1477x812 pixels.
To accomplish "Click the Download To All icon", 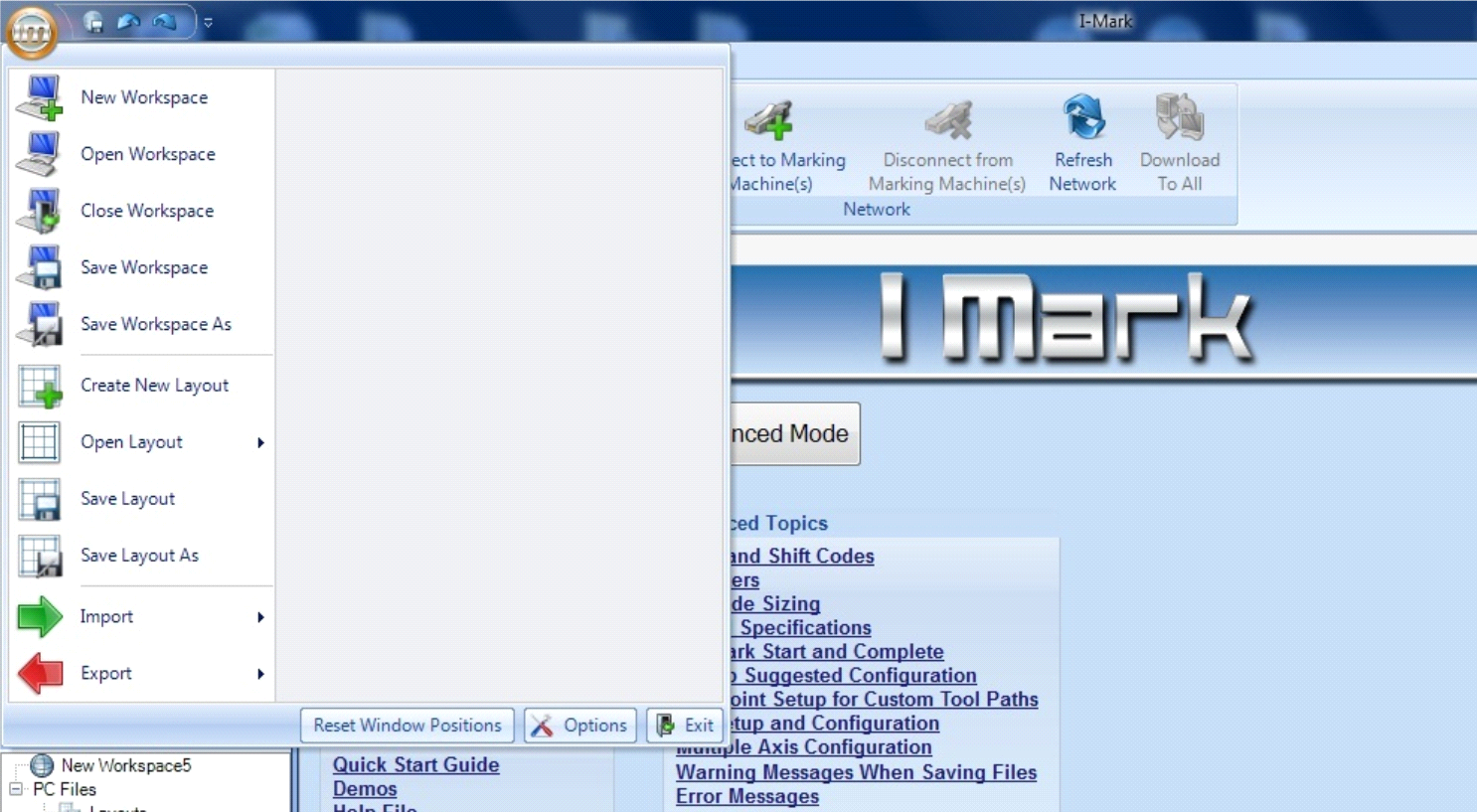I will [1179, 118].
